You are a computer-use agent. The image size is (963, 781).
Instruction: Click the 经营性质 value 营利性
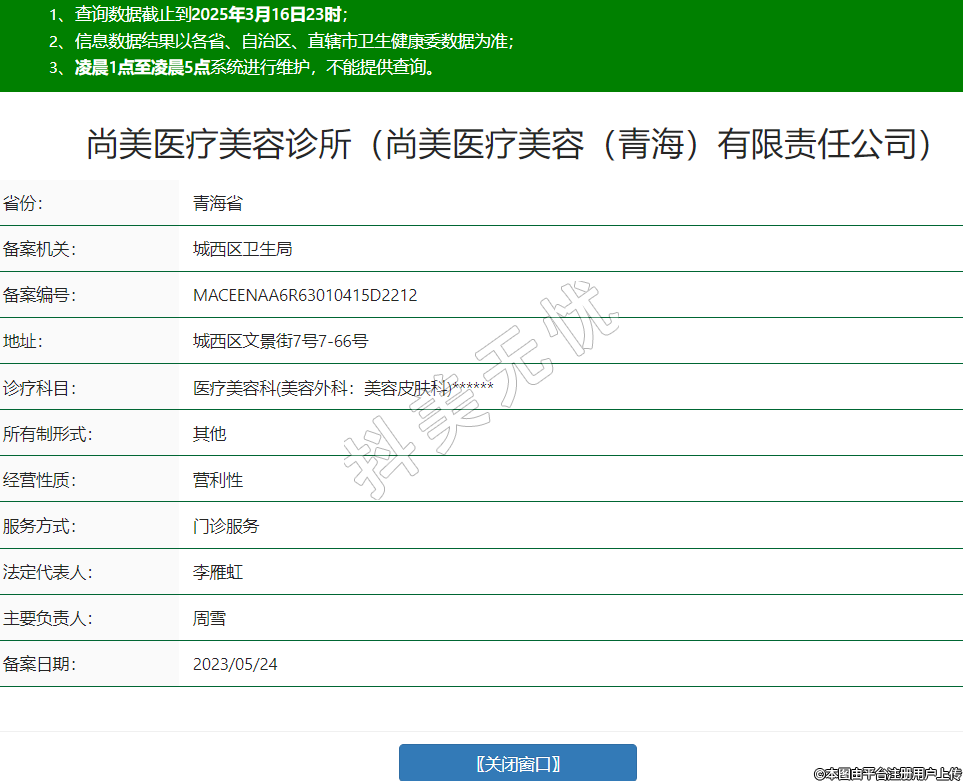pos(217,480)
